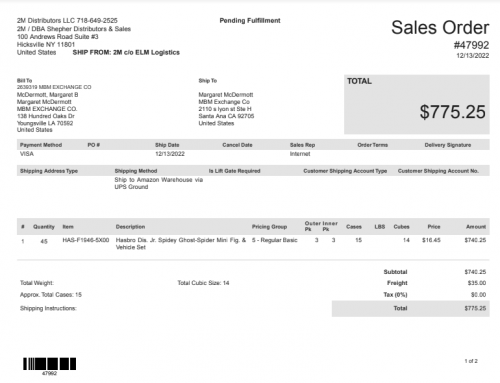Click the Description column header
Viewport: 500px width, 383px height.
tap(130, 227)
